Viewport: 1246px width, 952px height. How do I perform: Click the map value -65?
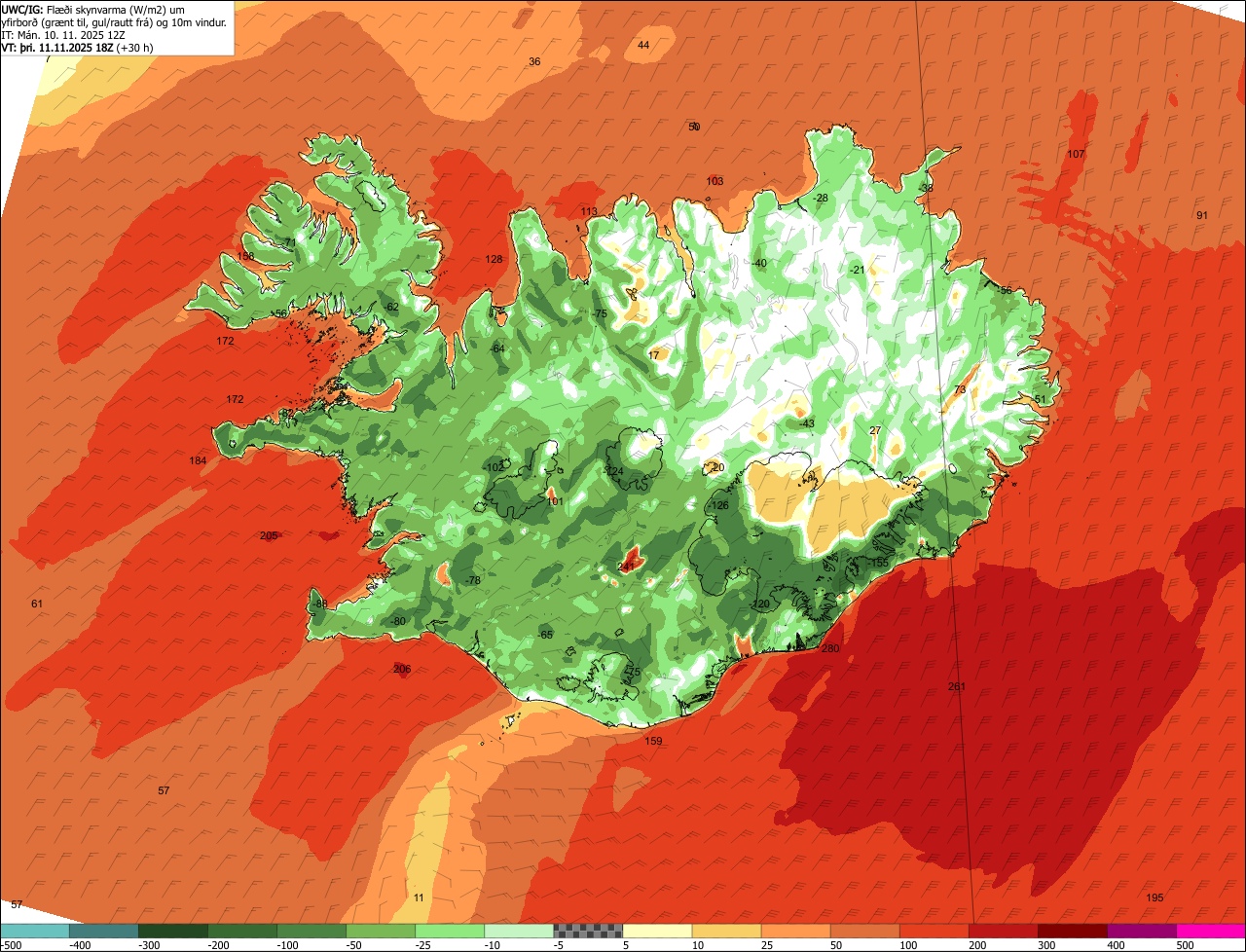(545, 635)
